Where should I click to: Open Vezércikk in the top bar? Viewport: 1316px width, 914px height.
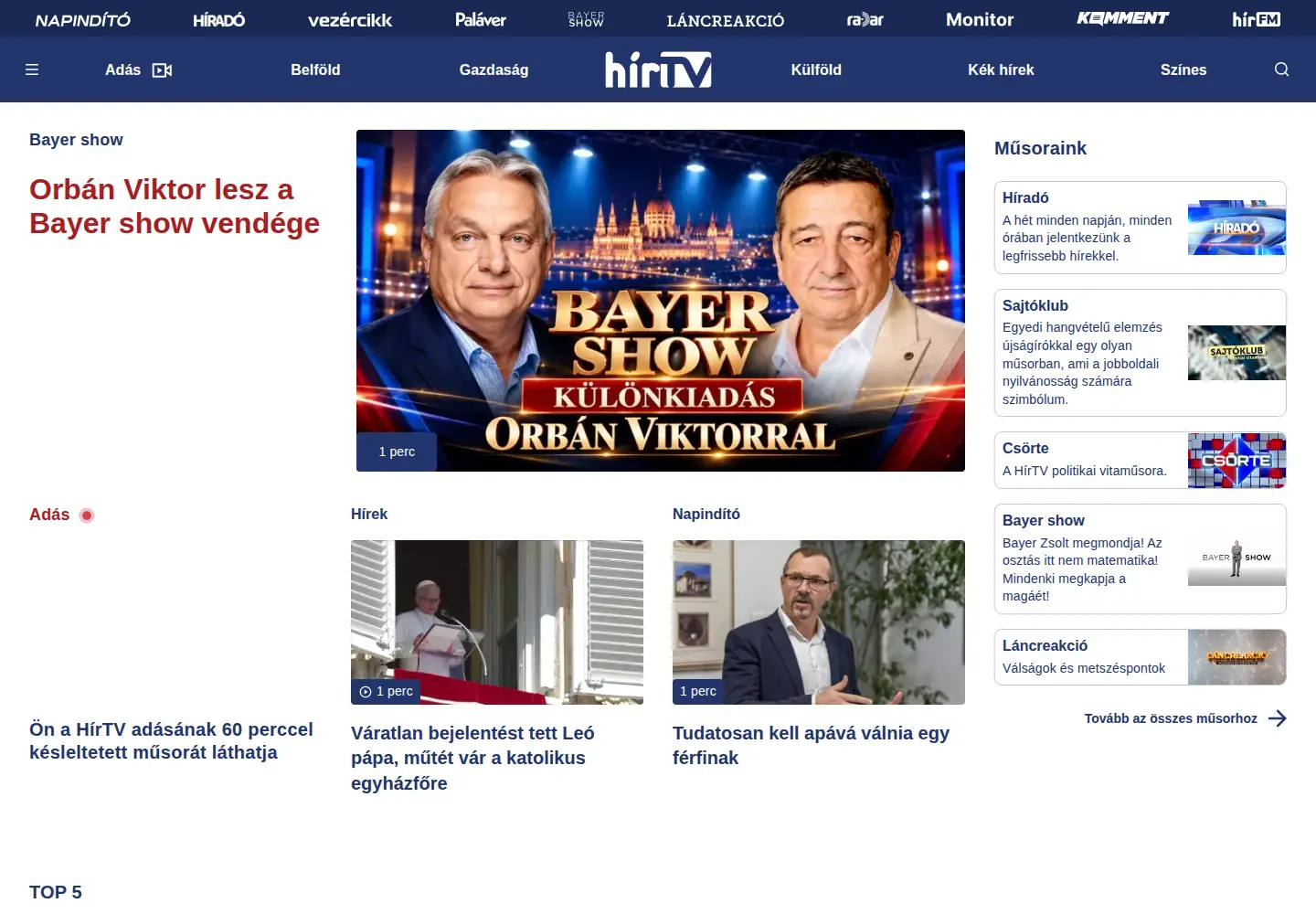tap(350, 19)
